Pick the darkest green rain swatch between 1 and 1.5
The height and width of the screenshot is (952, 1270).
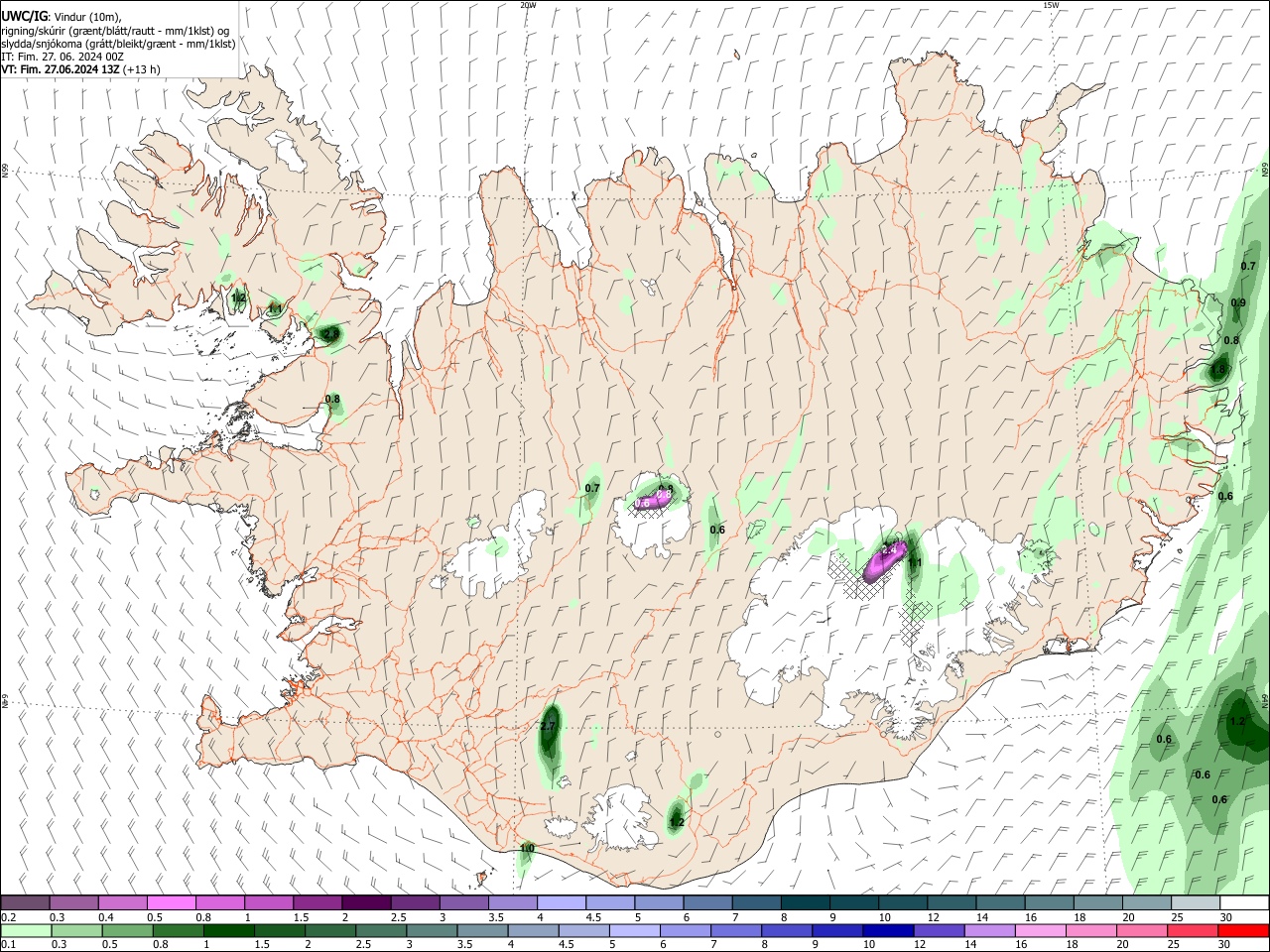[x=228, y=930]
